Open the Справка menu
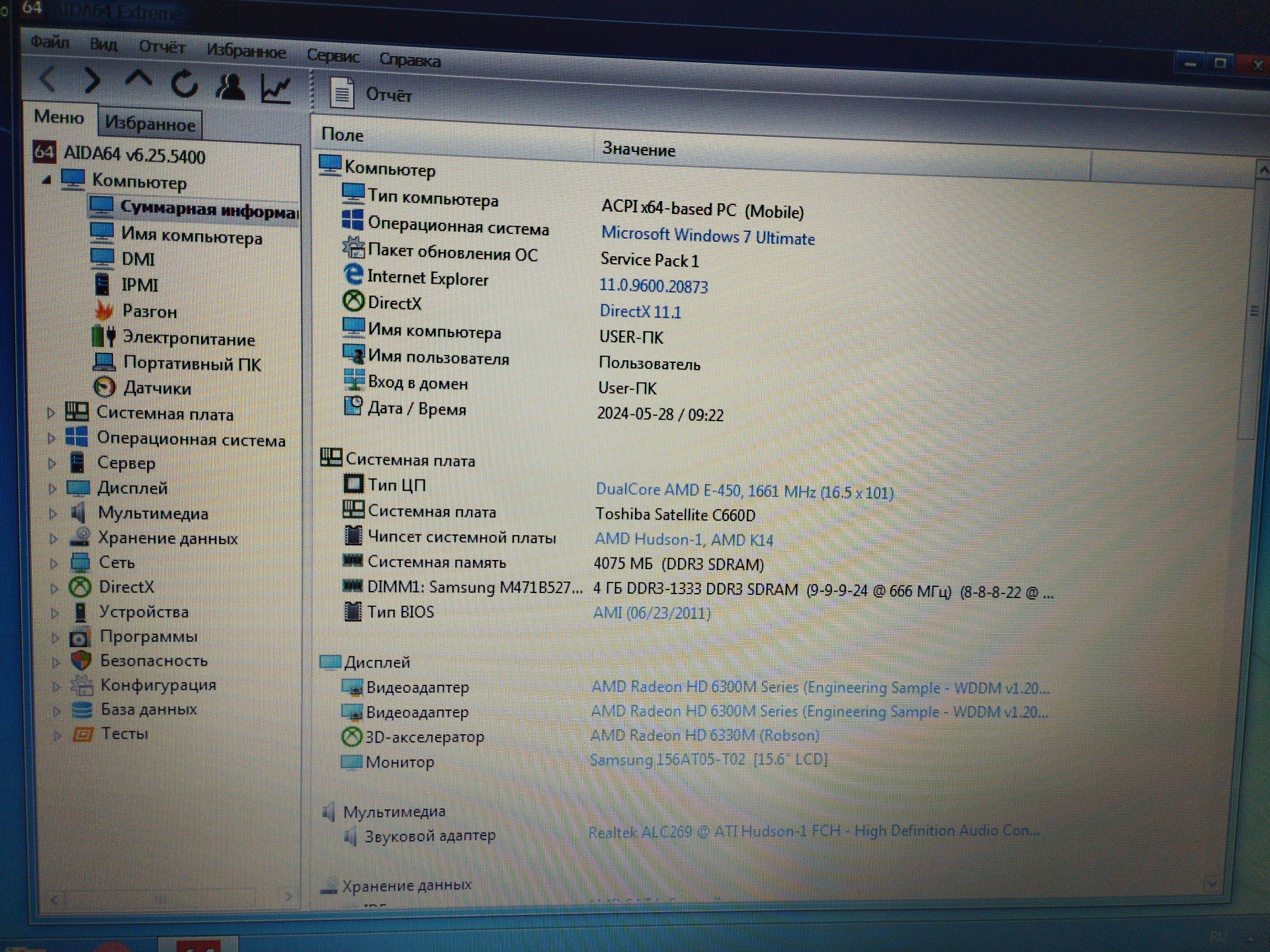This screenshot has width=1270, height=952. (409, 59)
